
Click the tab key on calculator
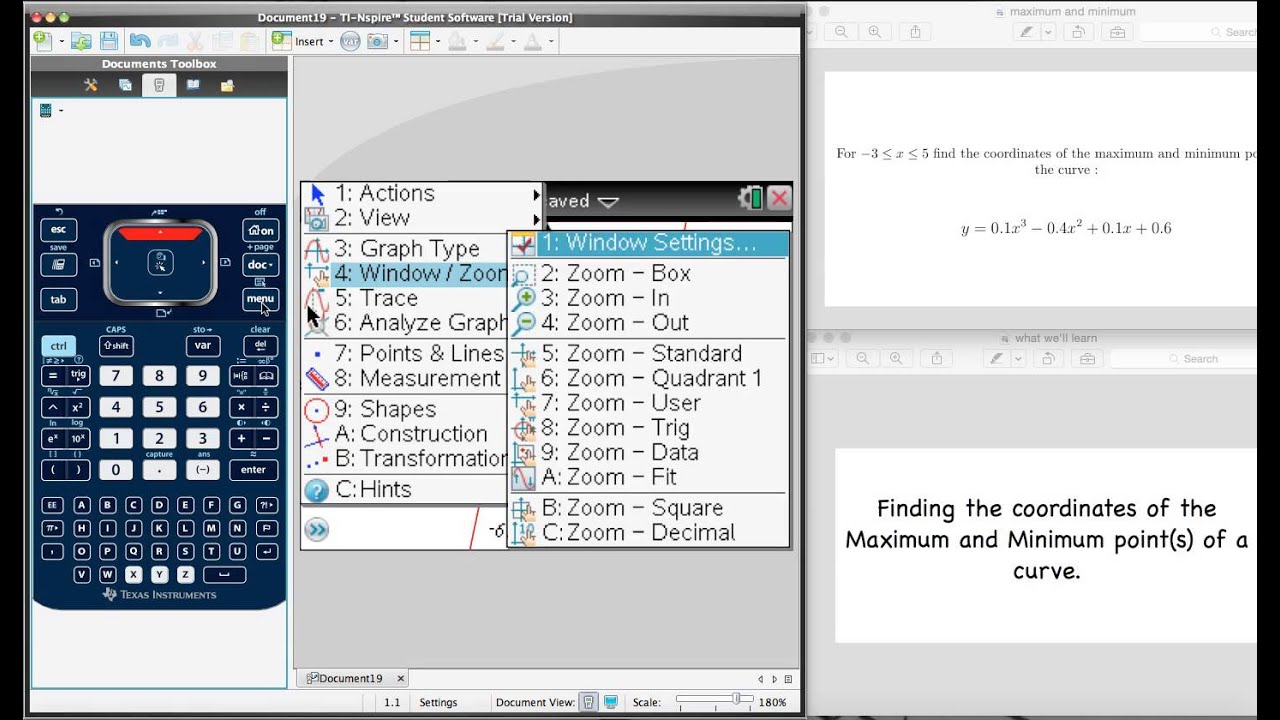pyautogui.click(x=58, y=299)
